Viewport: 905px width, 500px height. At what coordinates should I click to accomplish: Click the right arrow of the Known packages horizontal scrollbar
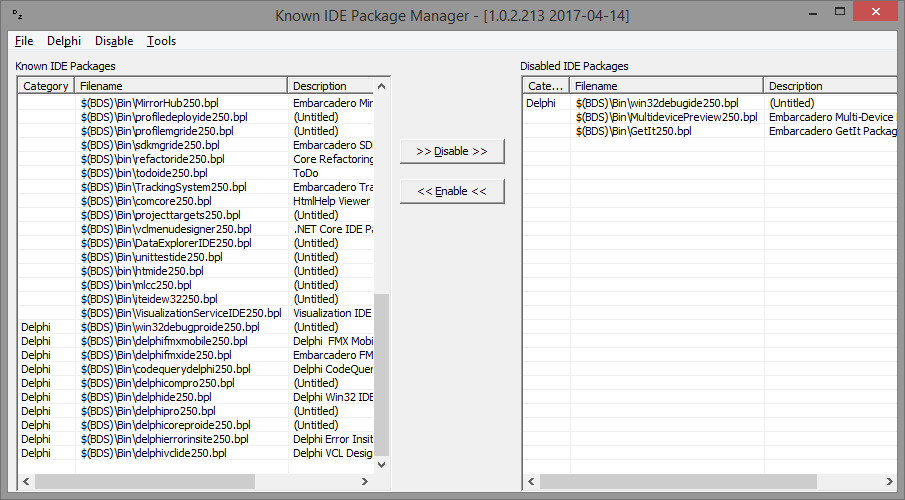tap(365, 481)
